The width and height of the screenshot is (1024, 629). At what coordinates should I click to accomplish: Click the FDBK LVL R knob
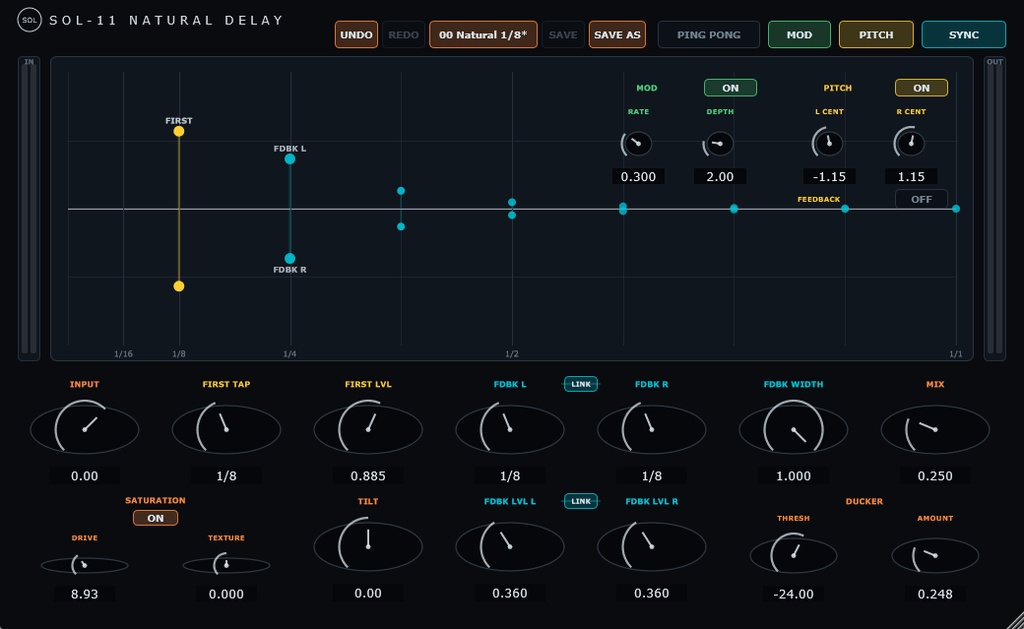(651, 545)
